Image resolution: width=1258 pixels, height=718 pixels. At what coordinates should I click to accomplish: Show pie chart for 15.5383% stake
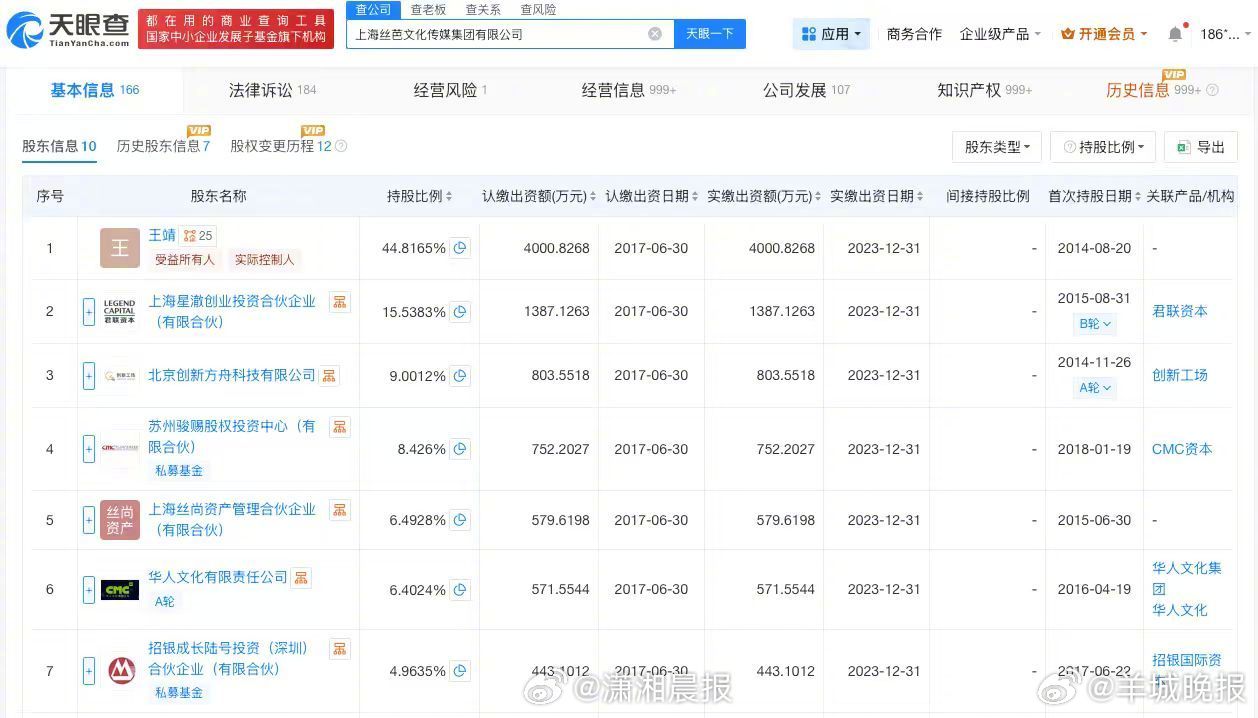pyautogui.click(x=460, y=312)
